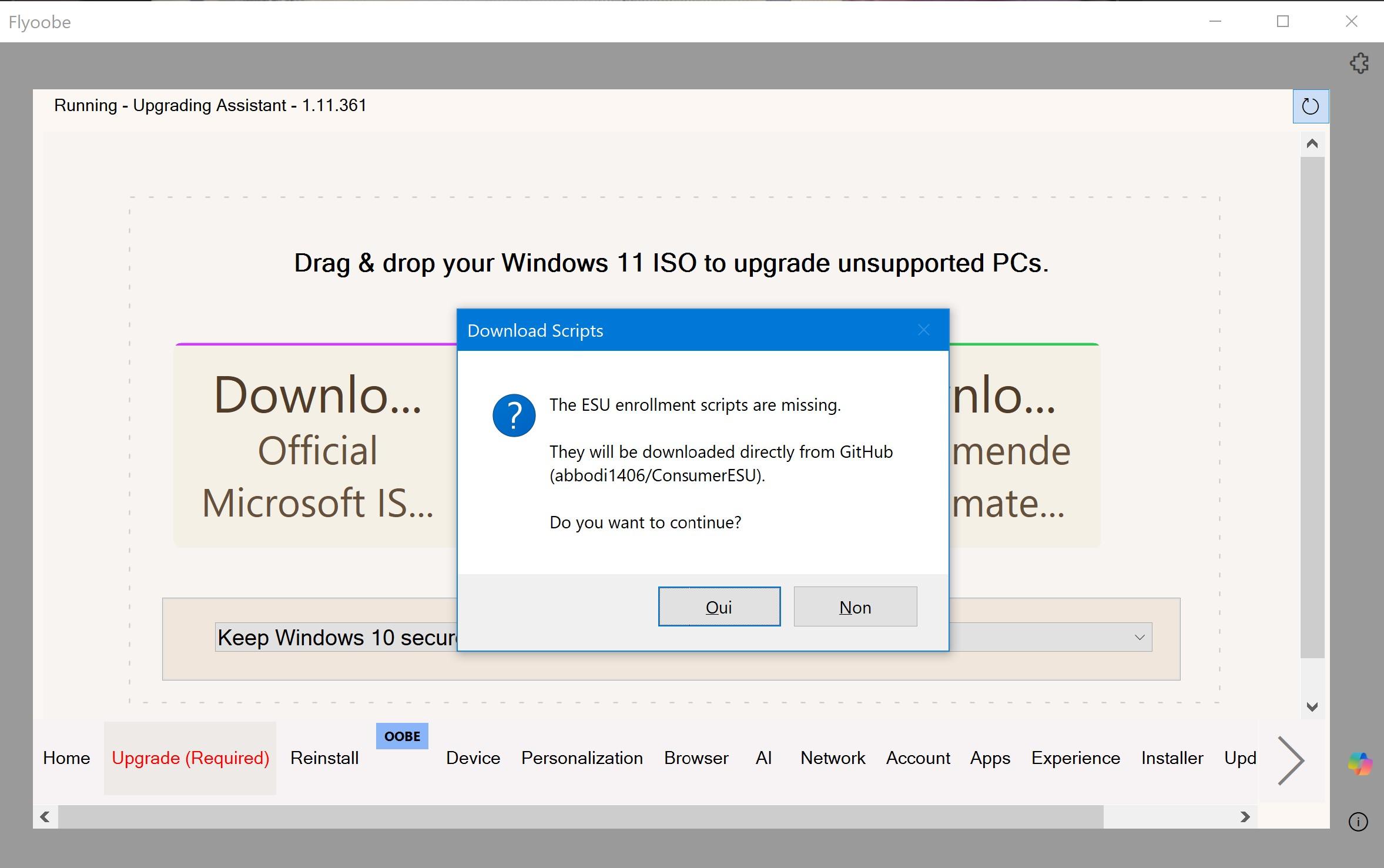Image resolution: width=1384 pixels, height=868 pixels.
Task: Select the Personalization tab
Action: coord(582,758)
